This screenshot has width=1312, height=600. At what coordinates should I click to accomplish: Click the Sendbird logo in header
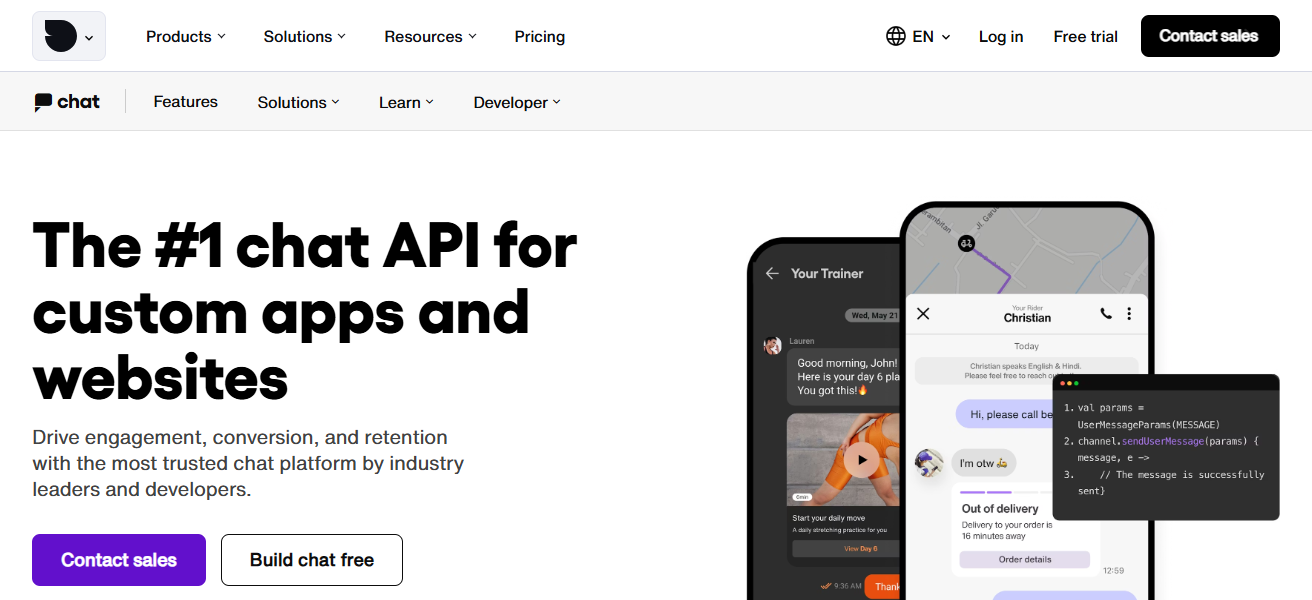pyautogui.click(x=60, y=37)
